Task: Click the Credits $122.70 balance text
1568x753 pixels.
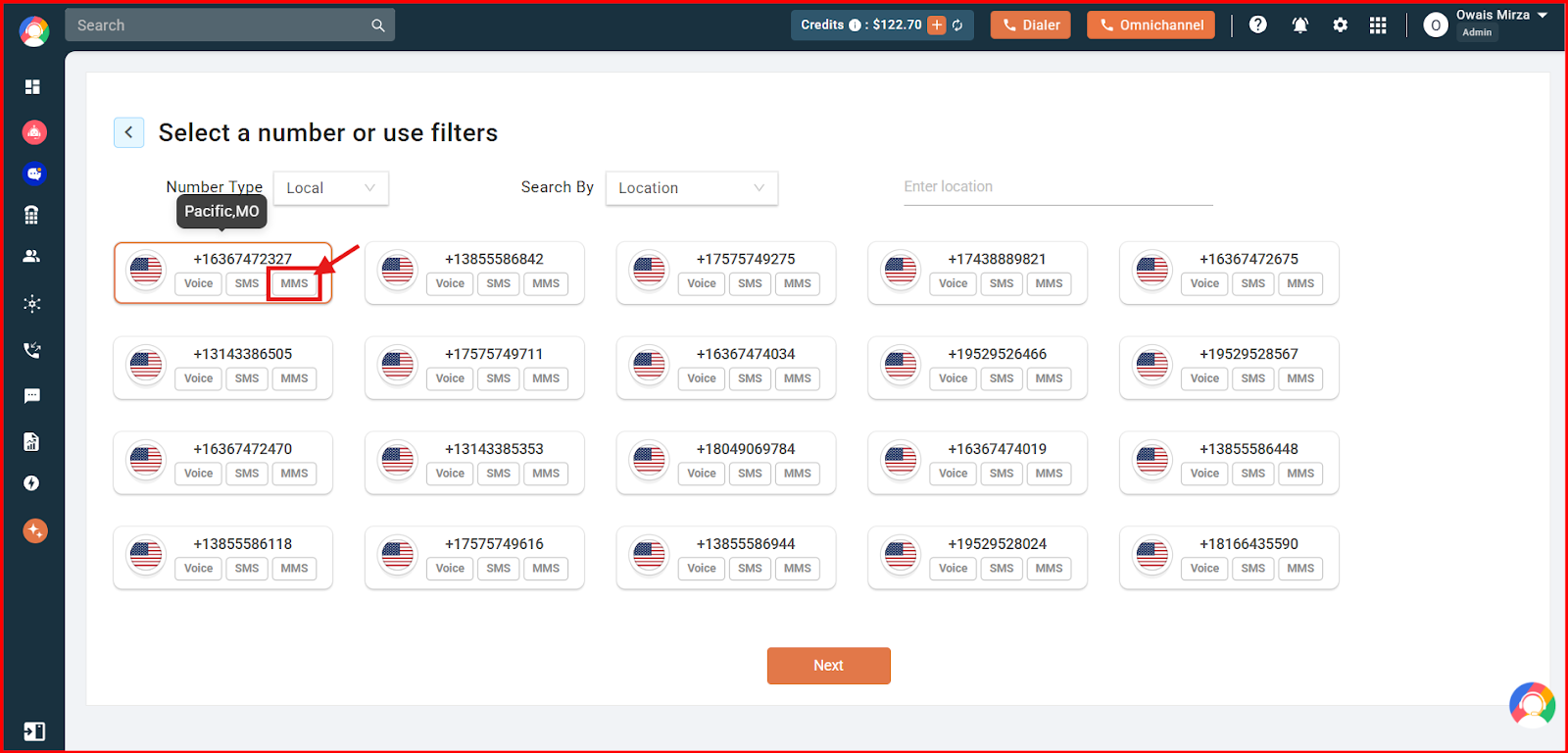Action: pos(861,25)
